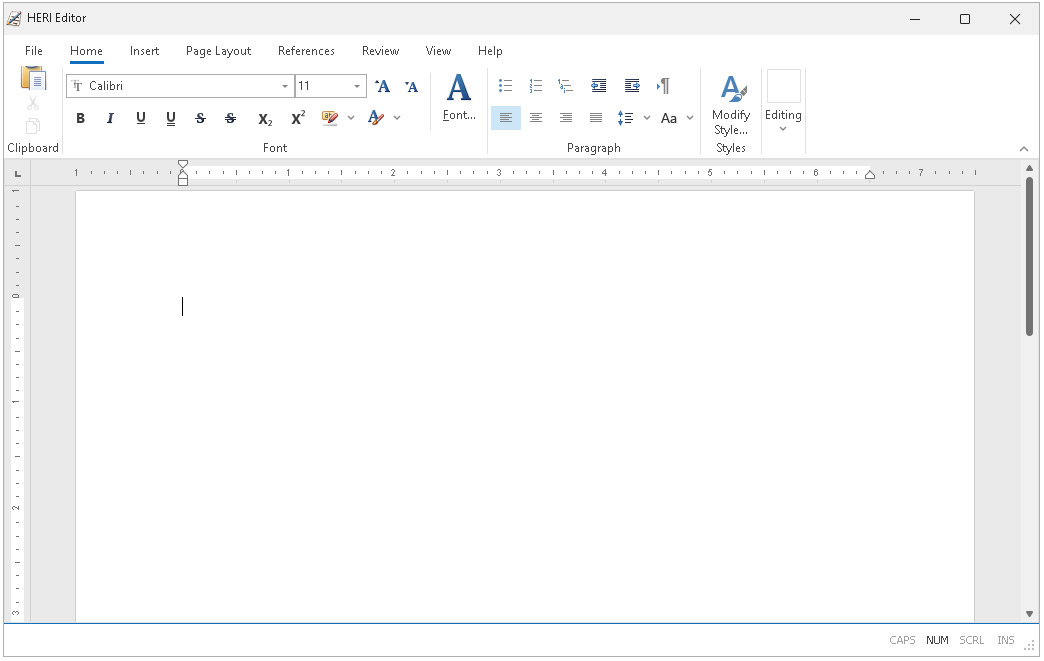Click the line spacing icon

[x=625, y=118]
